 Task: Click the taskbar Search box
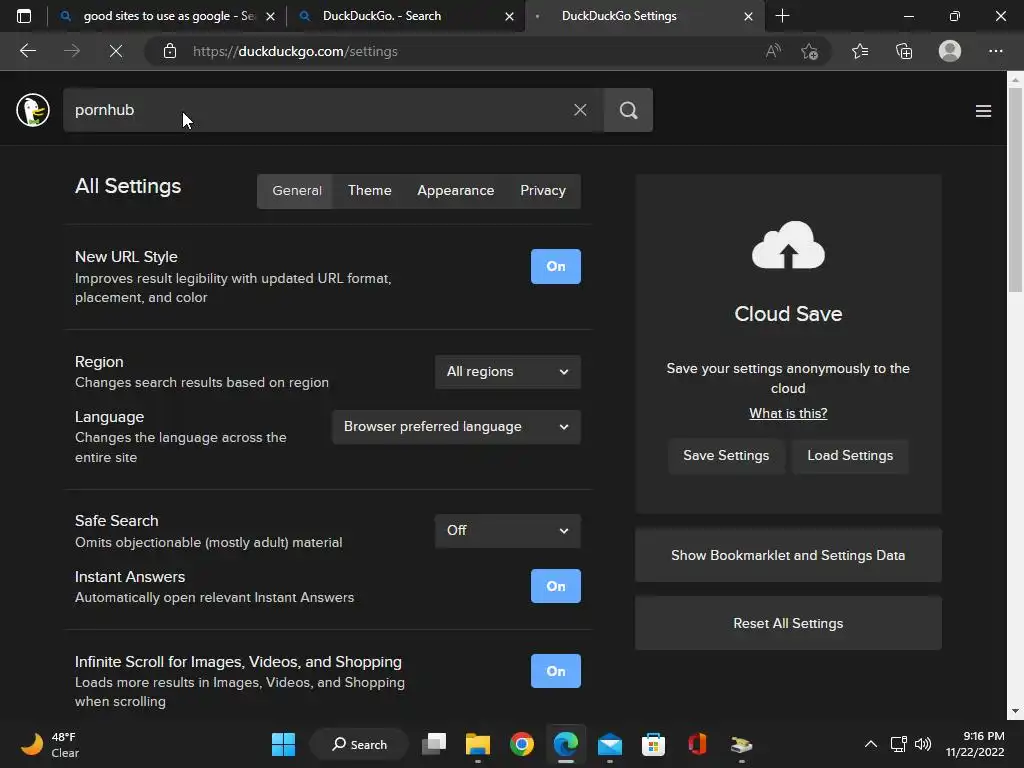(359, 744)
